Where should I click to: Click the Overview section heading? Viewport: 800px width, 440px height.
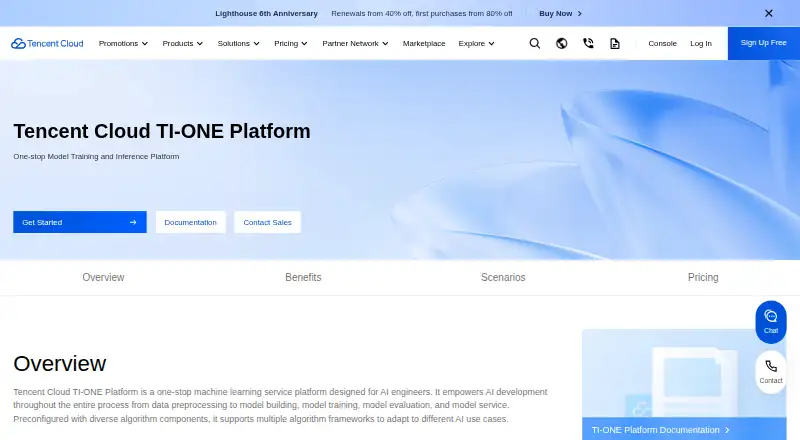(x=60, y=363)
